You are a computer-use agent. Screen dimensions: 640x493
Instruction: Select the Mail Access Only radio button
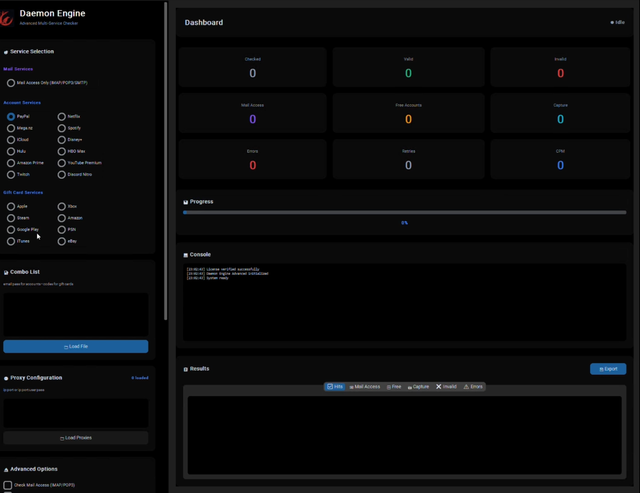(x=11, y=83)
